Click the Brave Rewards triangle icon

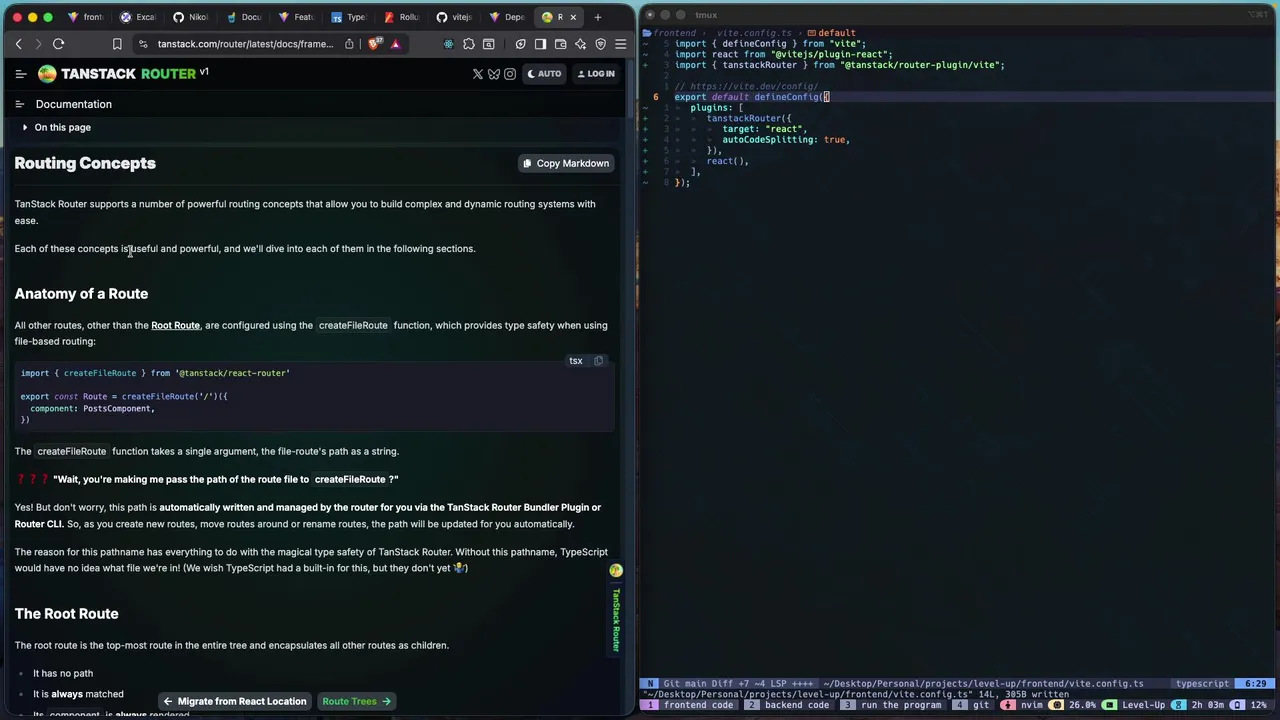[x=395, y=44]
